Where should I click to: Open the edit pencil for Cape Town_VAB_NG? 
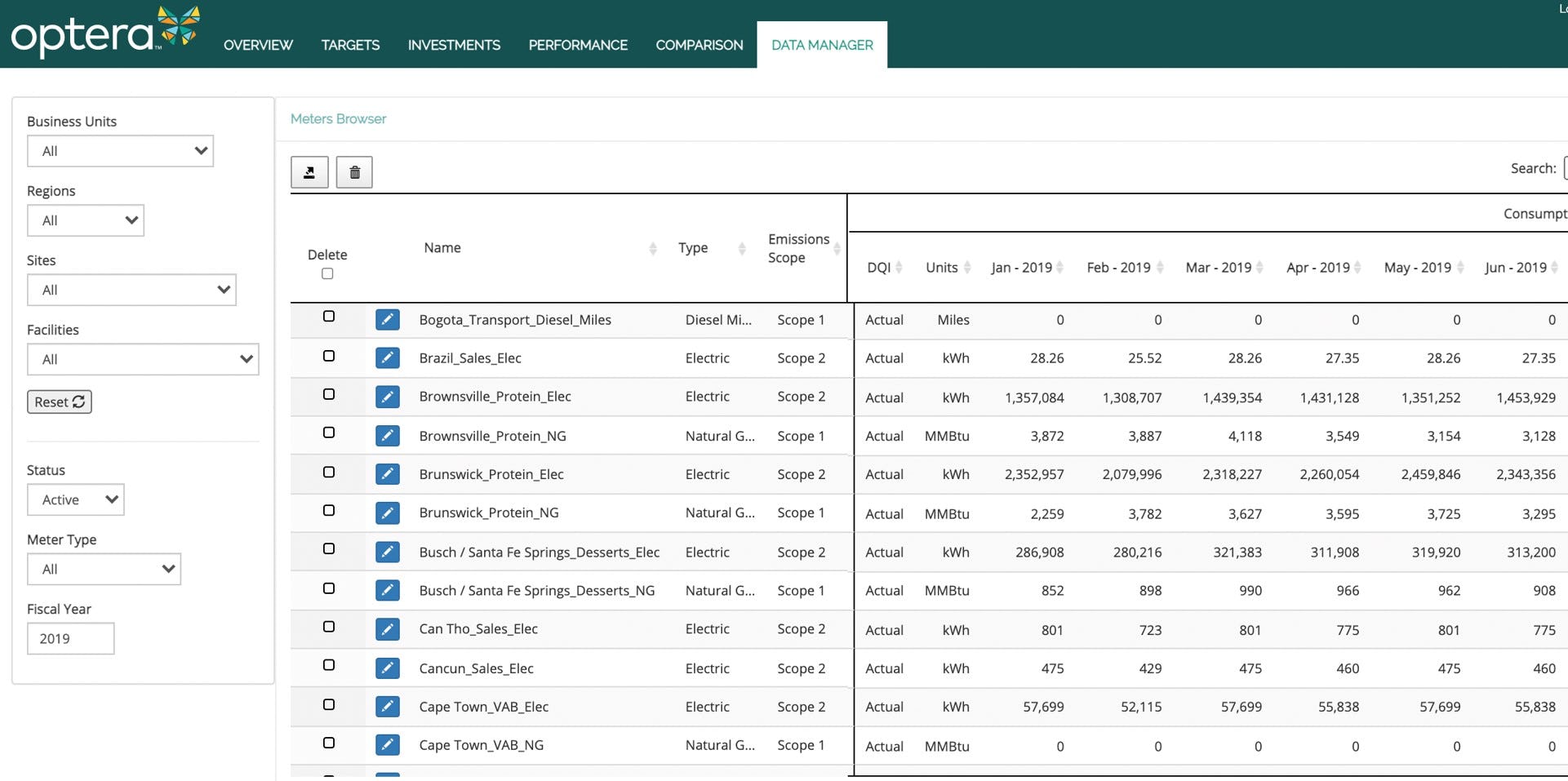point(387,744)
